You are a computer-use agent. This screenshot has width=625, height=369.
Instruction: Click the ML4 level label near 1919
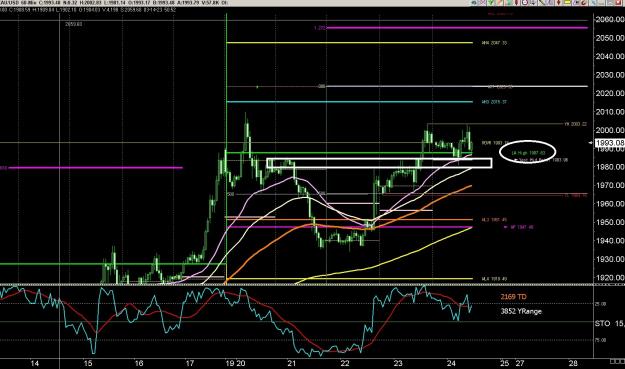tap(494, 279)
